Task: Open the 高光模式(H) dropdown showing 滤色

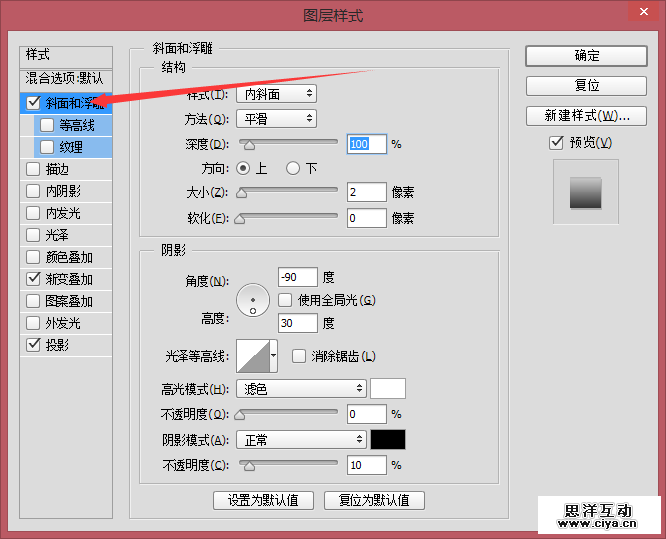Action: point(301,389)
